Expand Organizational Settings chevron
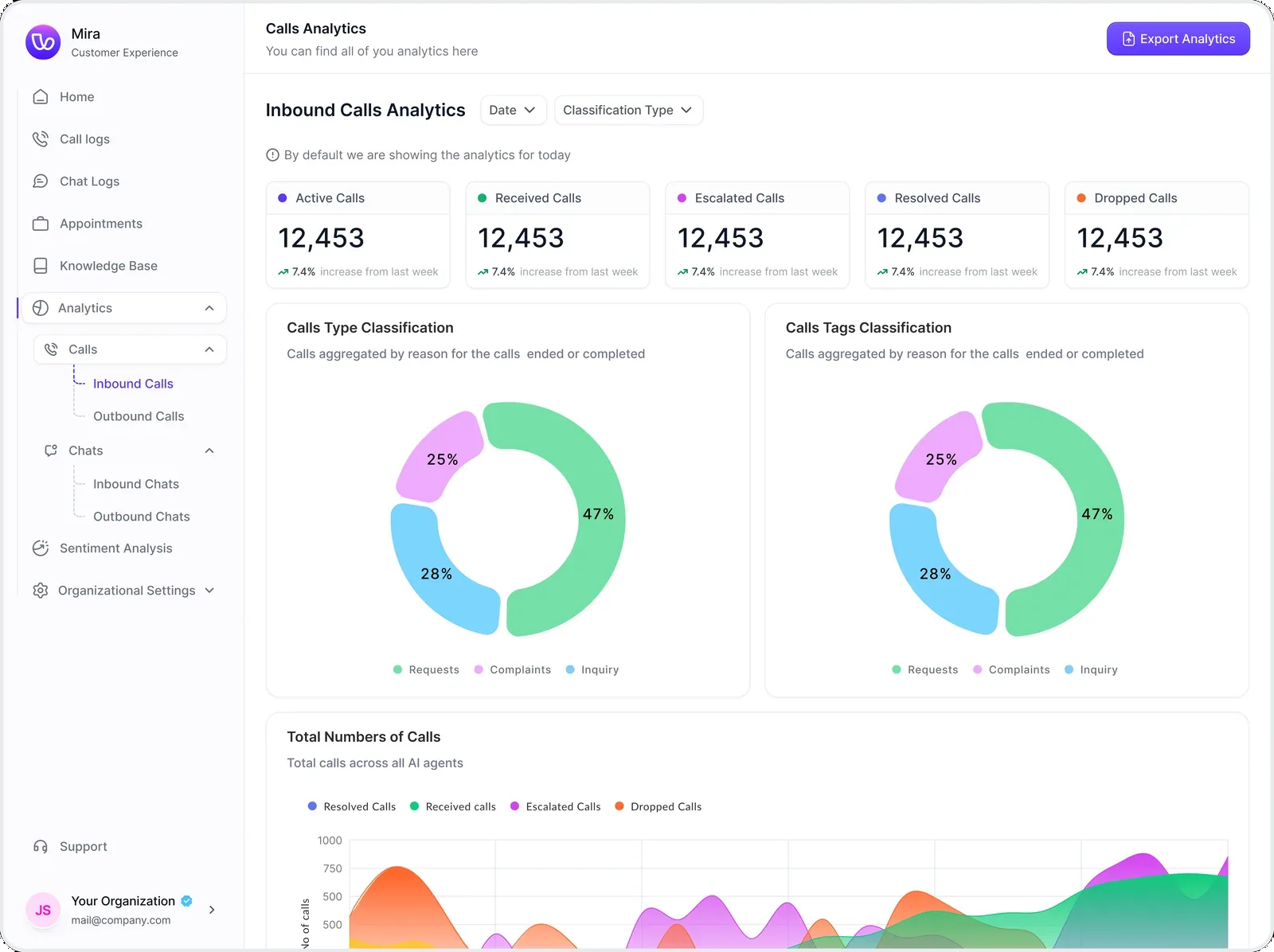Image resolution: width=1274 pixels, height=952 pixels. point(209,591)
